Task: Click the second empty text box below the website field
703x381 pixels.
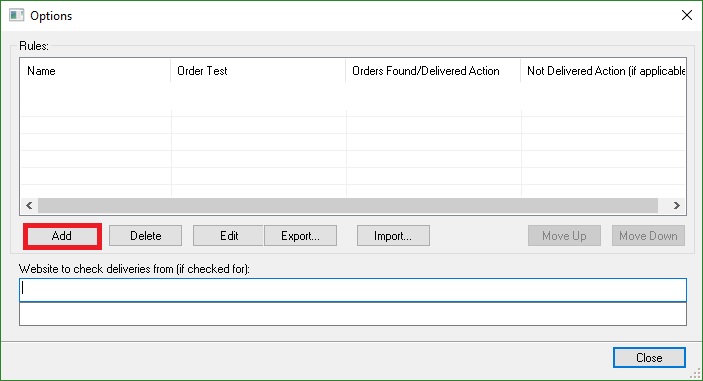Action: [353, 314]
